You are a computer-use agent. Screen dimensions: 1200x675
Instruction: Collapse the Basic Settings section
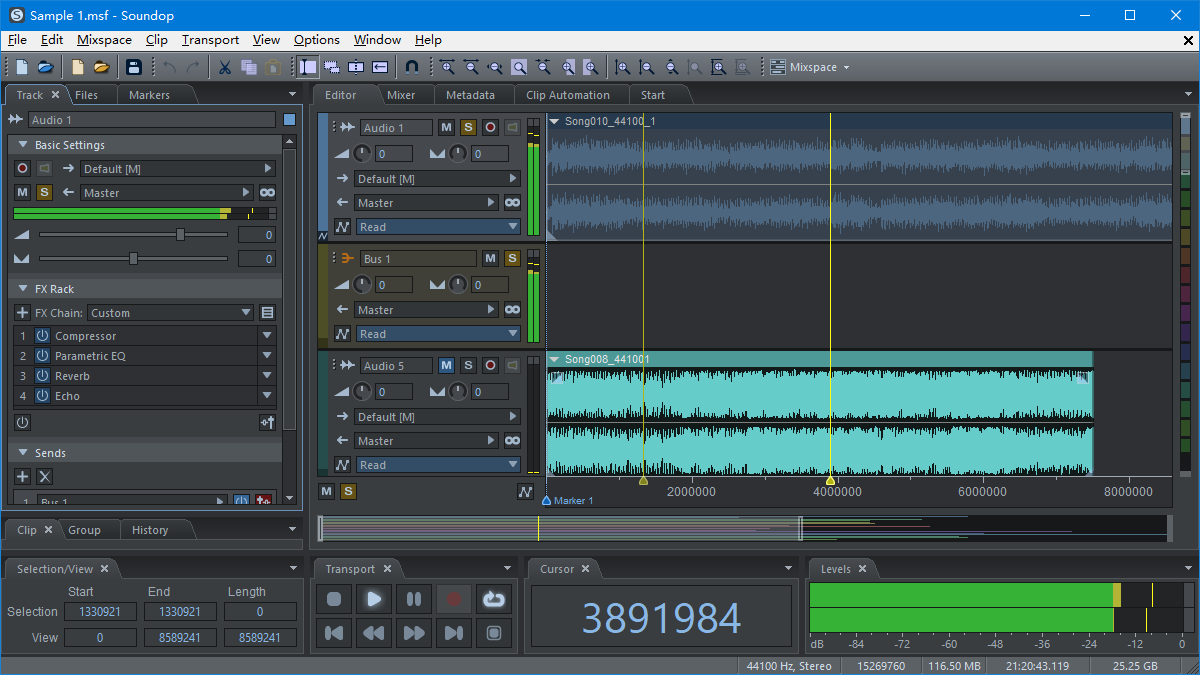coord(22,144)
